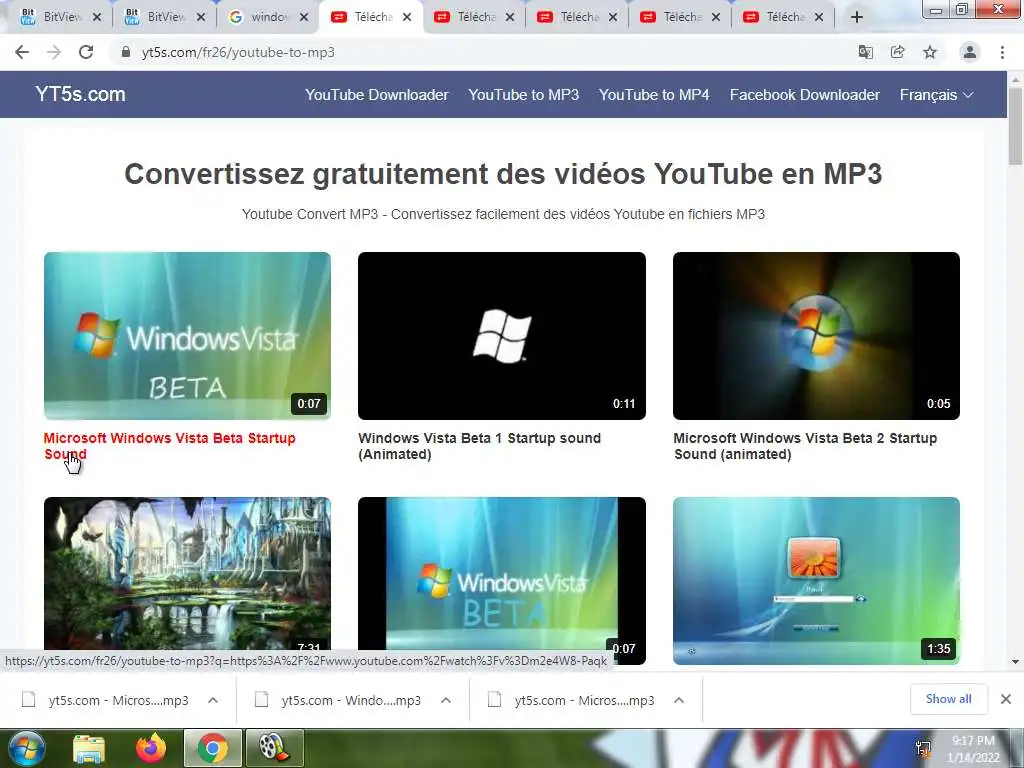Select second-row Windows Vista BETA 0:07 thumbnail
Image resolution: width=1024 pixels, height=768 pixels.
pyautogui.click(x=502, y=581)
